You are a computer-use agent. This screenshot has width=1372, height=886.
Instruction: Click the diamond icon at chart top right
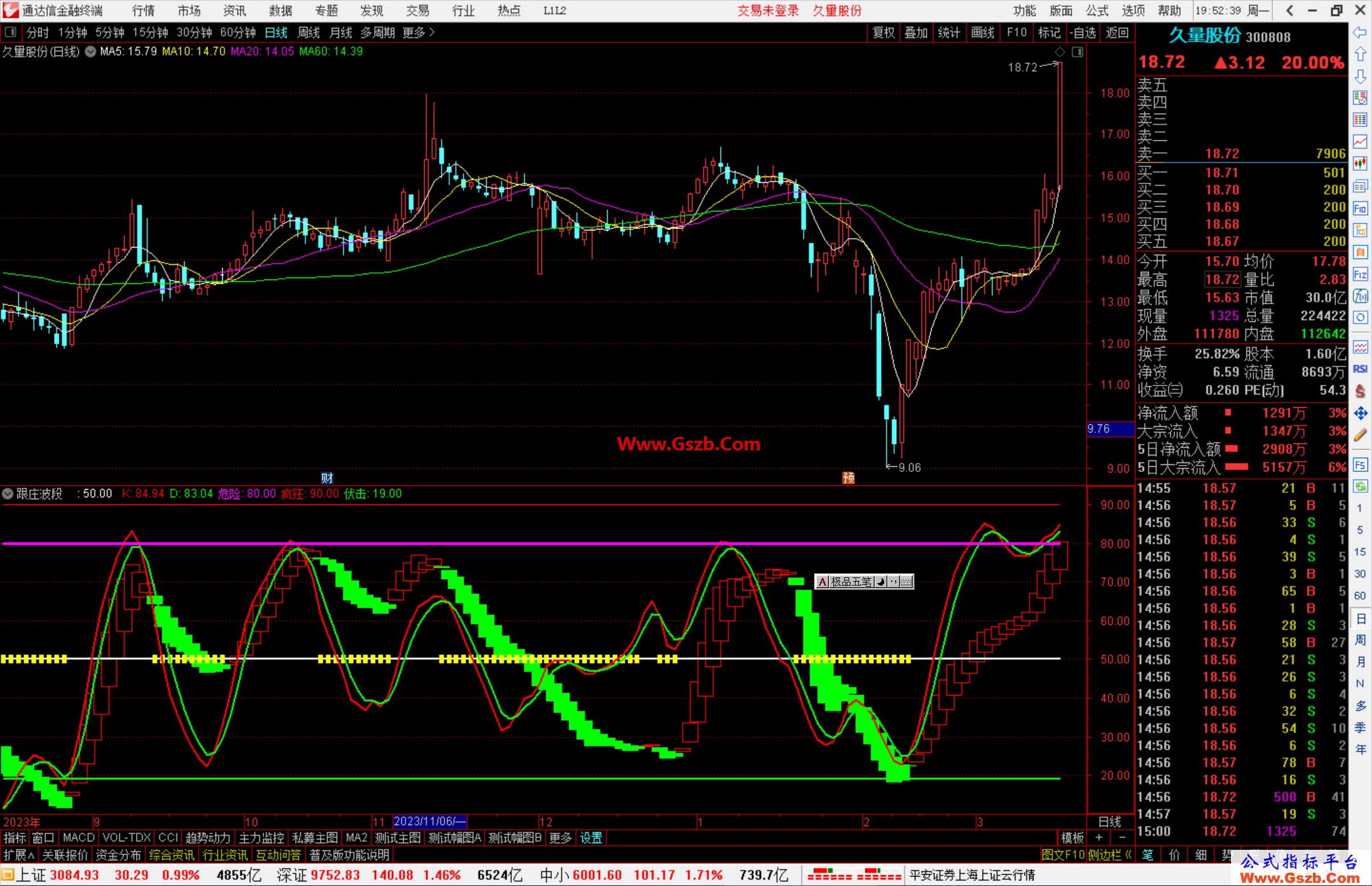(1059, 52)
